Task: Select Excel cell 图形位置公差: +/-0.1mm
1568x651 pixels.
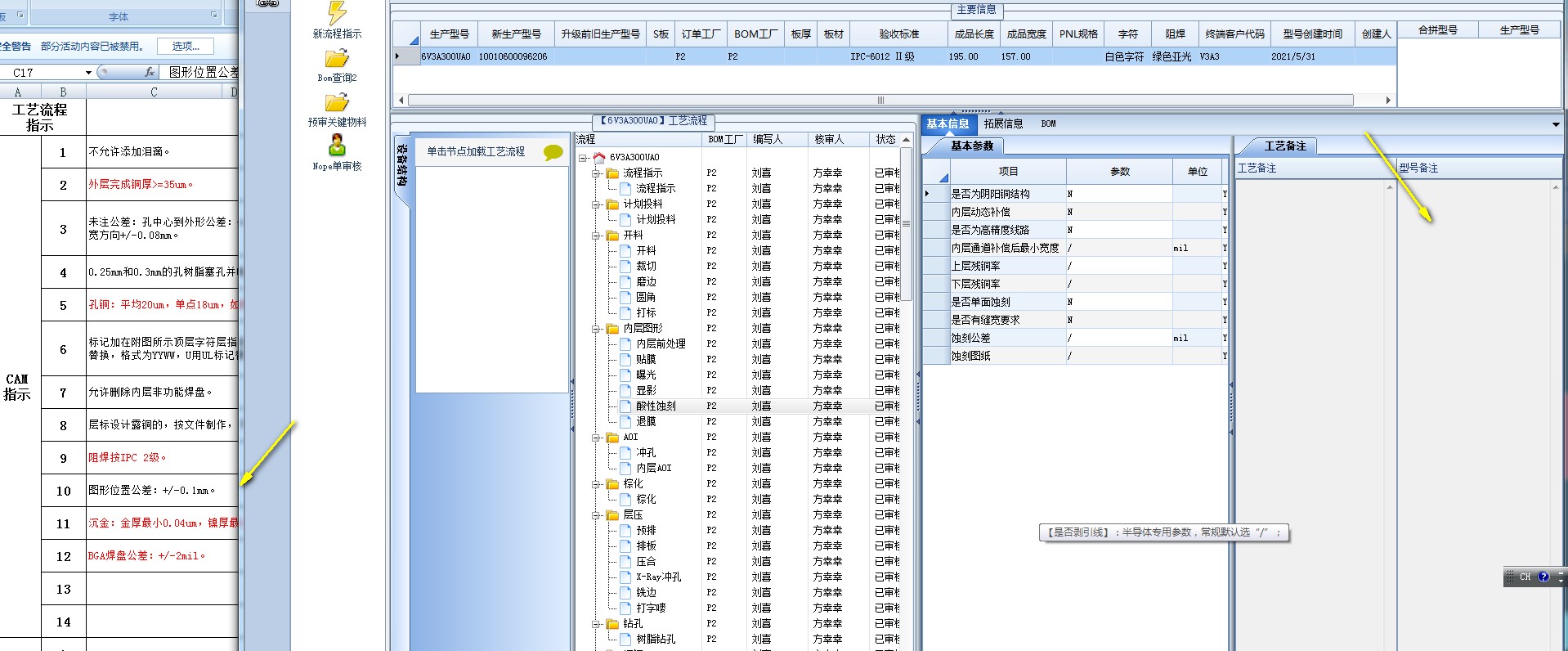Action: pyautogui.click(x=162, y=491)
